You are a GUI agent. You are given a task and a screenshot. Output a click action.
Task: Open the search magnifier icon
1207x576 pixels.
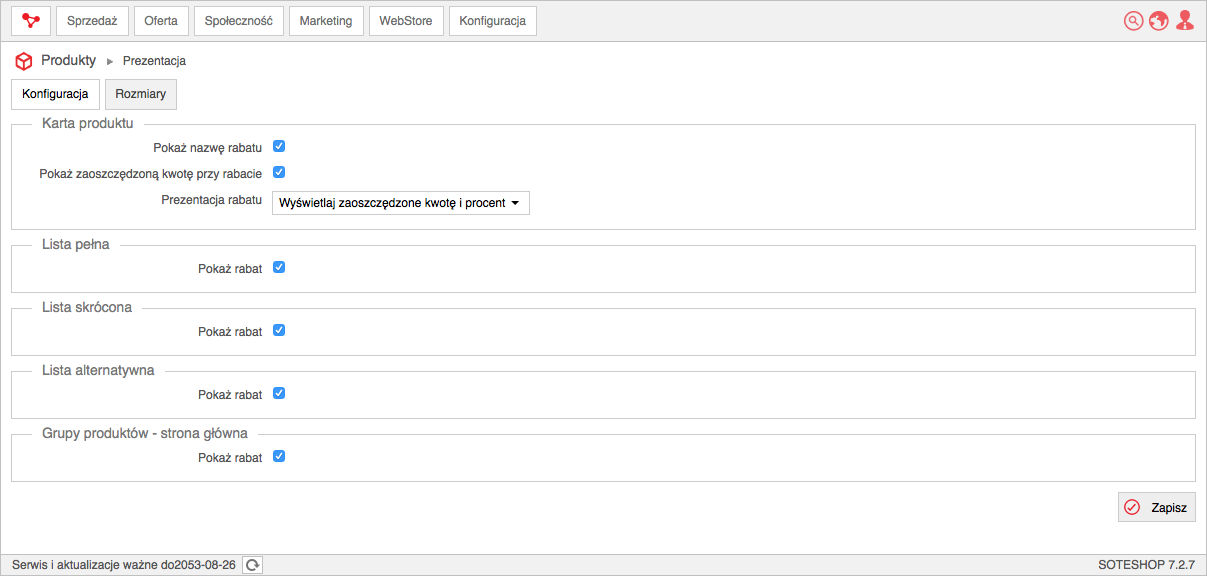[x=1133, y=21]
